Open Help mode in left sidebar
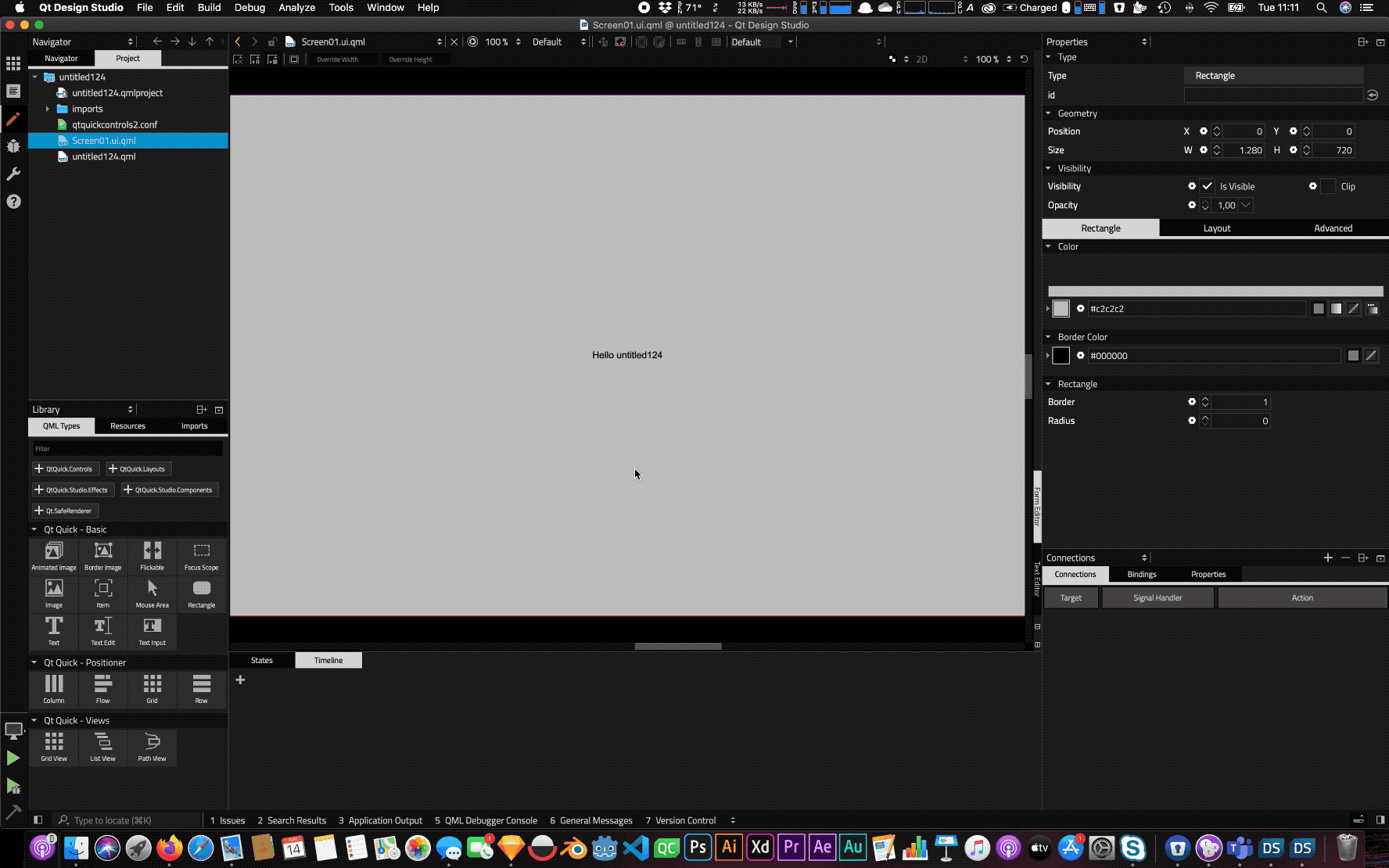The height and width of the screenshot is (868, 1389). click(13, 202)
